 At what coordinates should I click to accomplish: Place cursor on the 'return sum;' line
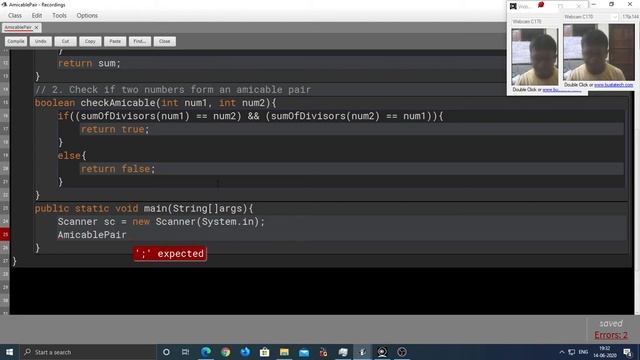click(89, 63)
